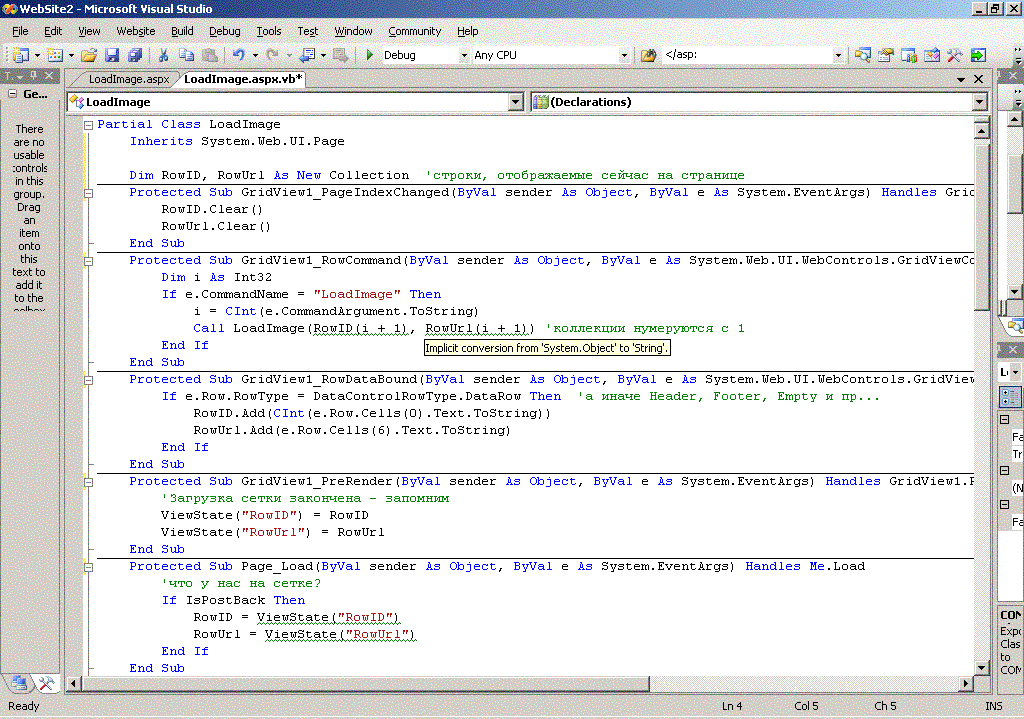
Task: Click the Open File folder icon
Action: coord(89,56)
